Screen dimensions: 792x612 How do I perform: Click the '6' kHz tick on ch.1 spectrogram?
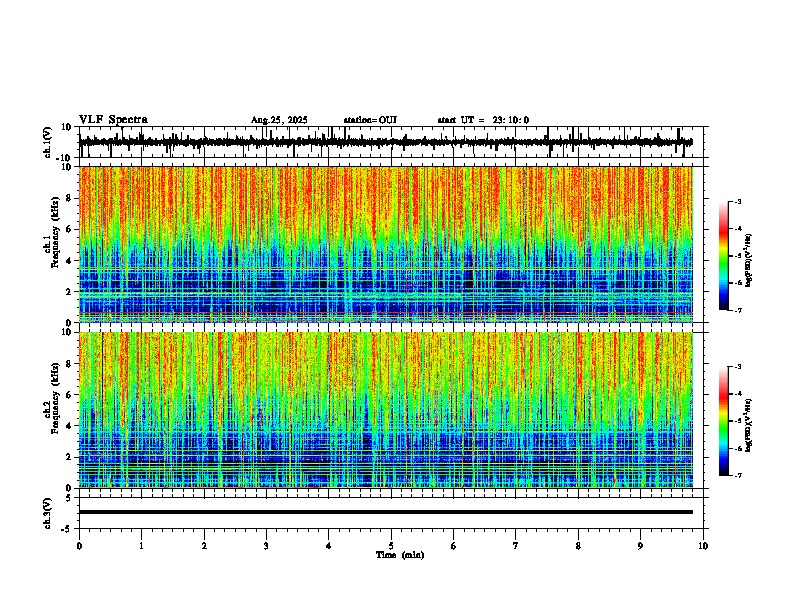[70, 230]
